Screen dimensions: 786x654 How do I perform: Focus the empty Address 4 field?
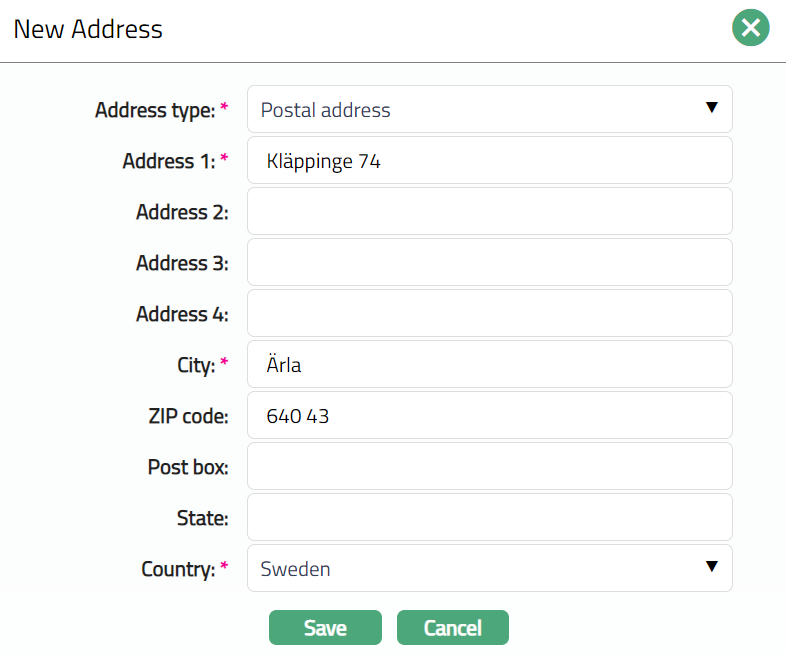tap(489, 313)
